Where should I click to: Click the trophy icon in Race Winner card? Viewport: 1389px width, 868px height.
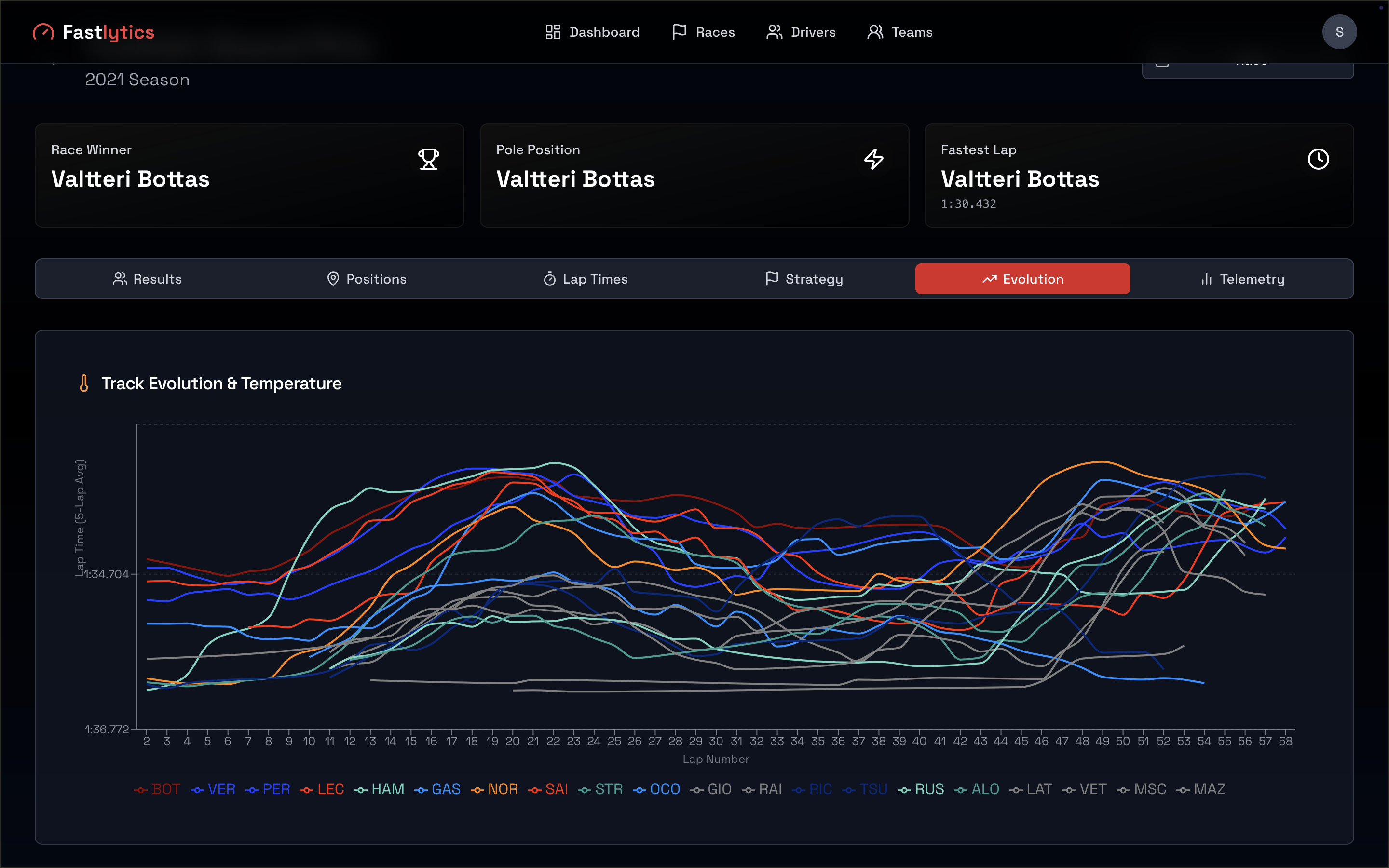pos(428,159)
